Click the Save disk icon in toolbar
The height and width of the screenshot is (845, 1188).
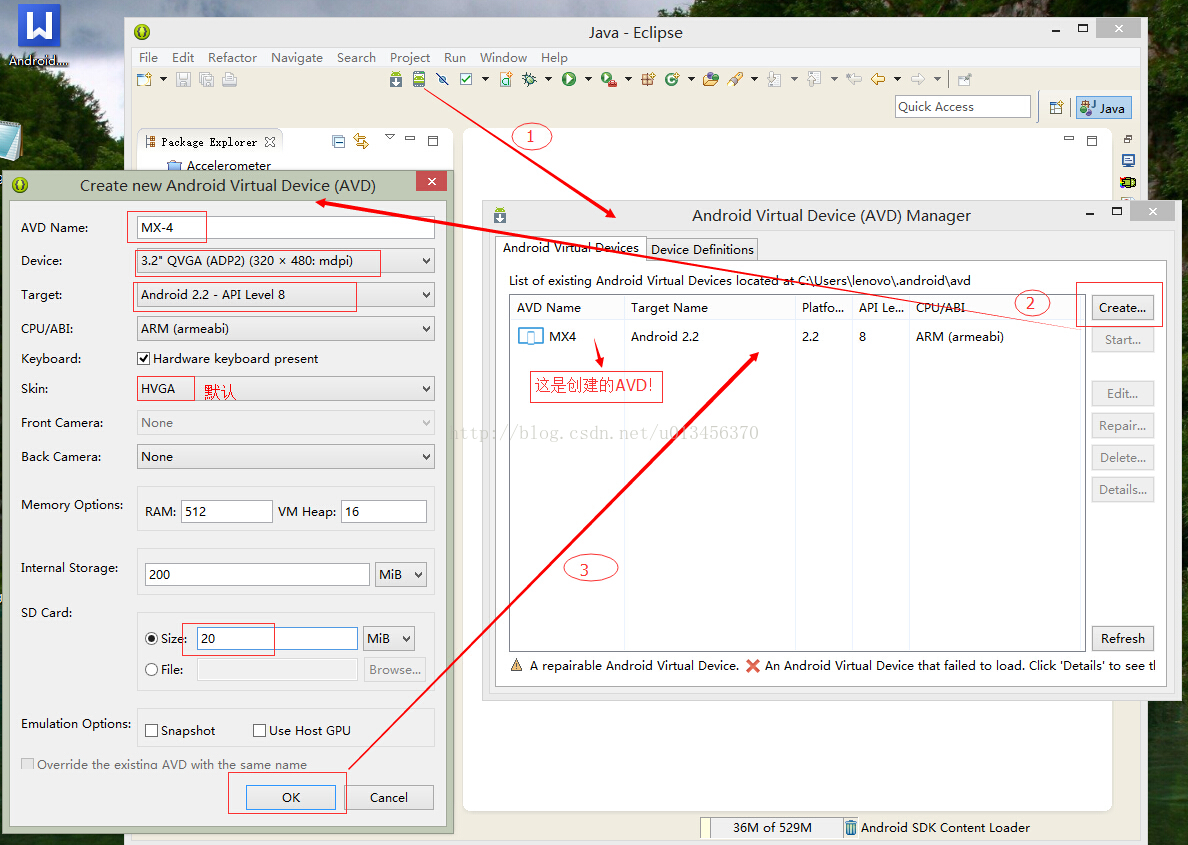(x=183, y=79)
